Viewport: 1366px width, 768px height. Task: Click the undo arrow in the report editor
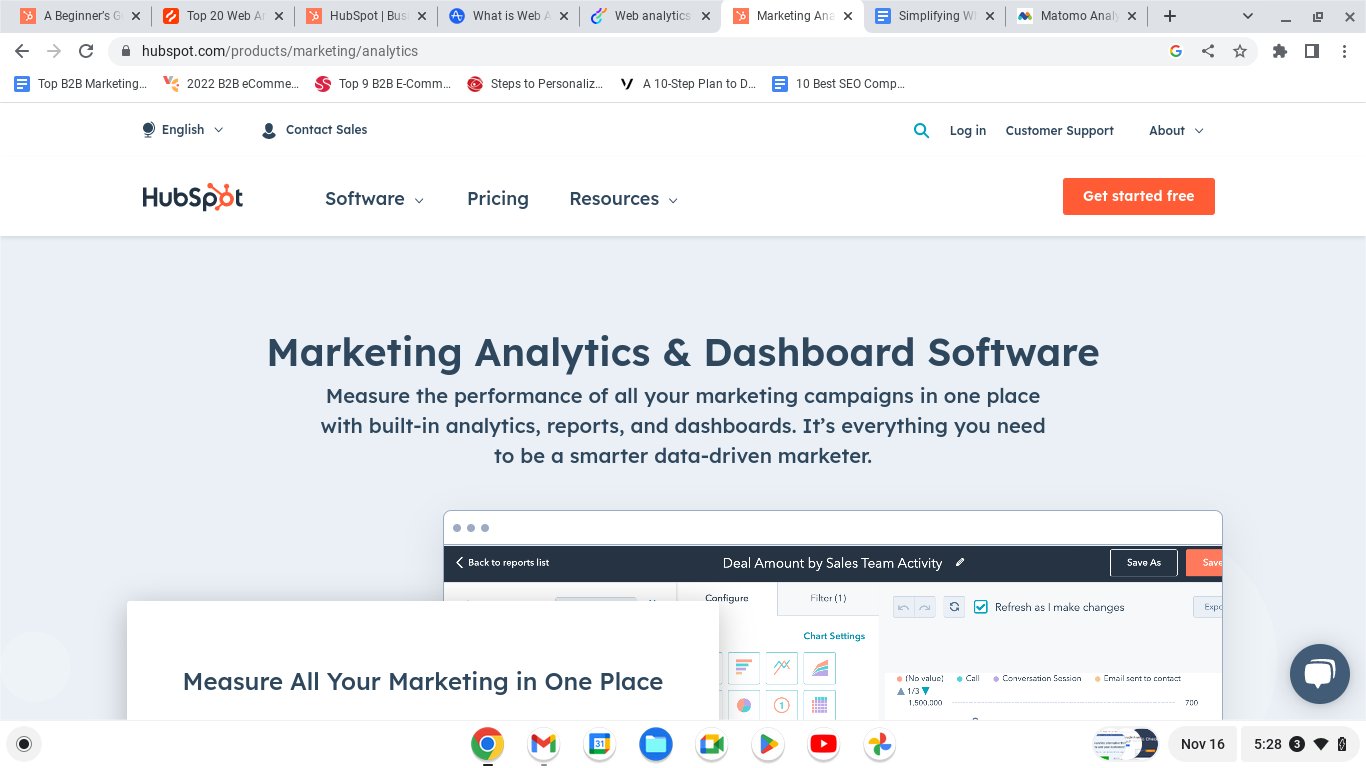click(903, 607)
